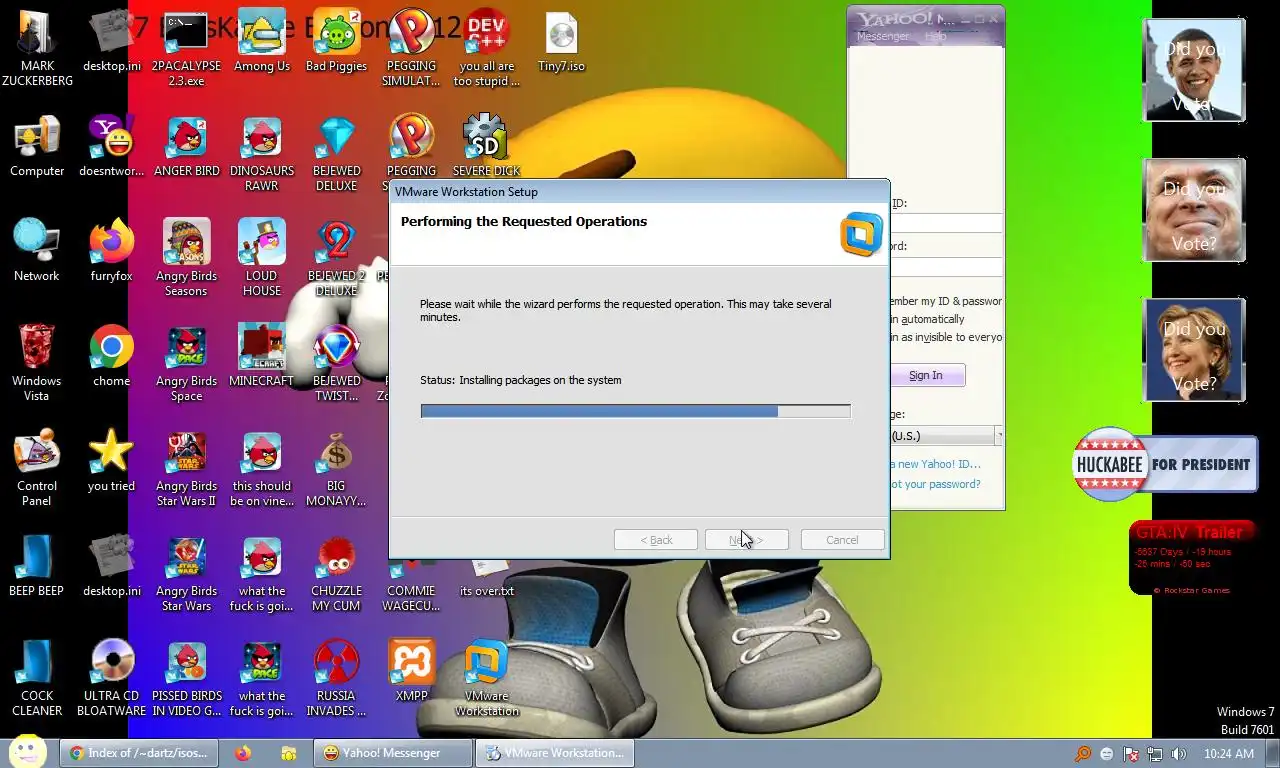Select the RUSSIA INVADES desktop shortcut
This screenshot has height=768, width=1280.
(336, 678)
